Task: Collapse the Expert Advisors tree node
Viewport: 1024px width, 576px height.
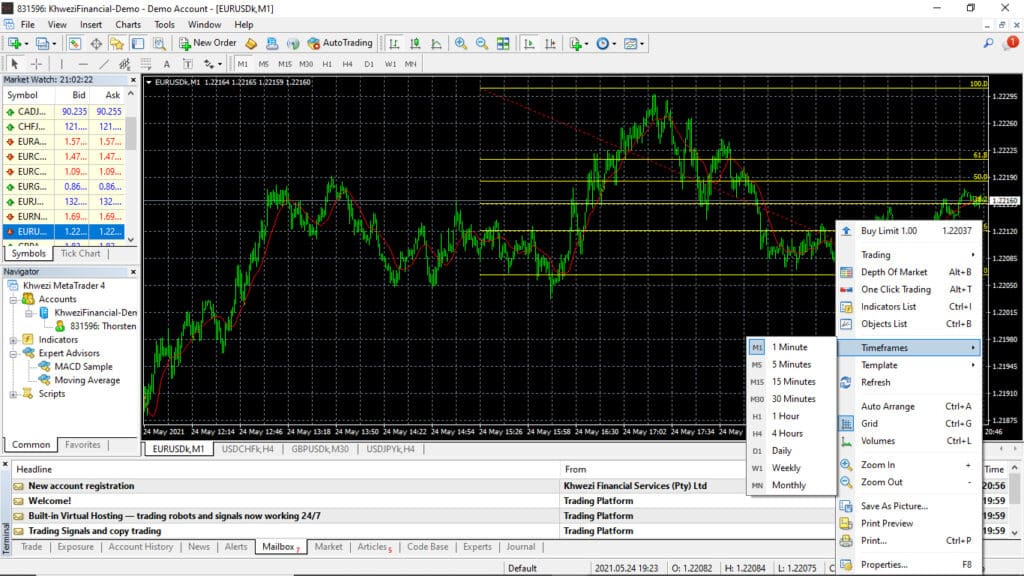Action: coord(13,353)
